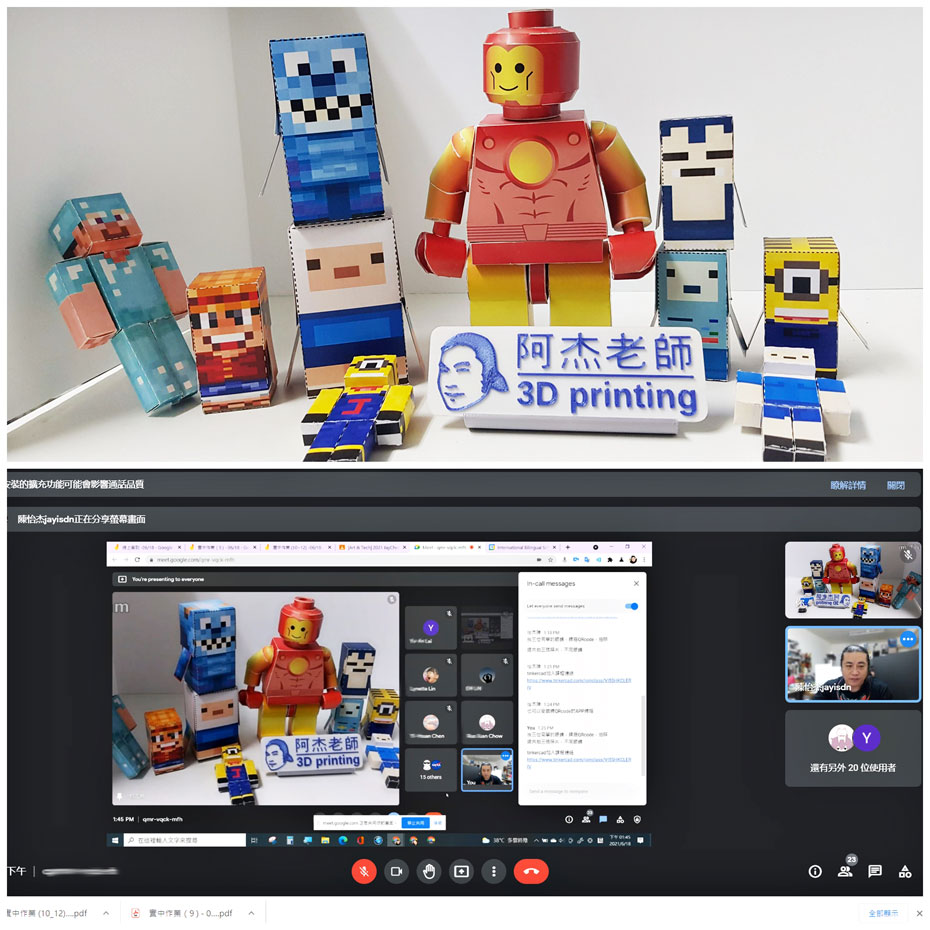930x930 pixels.
Task: Open the chat panel icon
Action: pyautogui.click(x=875, y=871)
